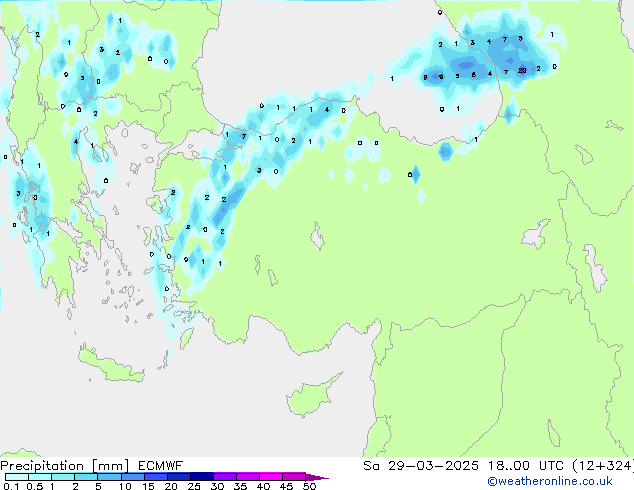Image resolution: width=634 pixels, height=490 pixels.
Task: Click the 'ECMWF' model label
Action: click(x=160, y=466)
